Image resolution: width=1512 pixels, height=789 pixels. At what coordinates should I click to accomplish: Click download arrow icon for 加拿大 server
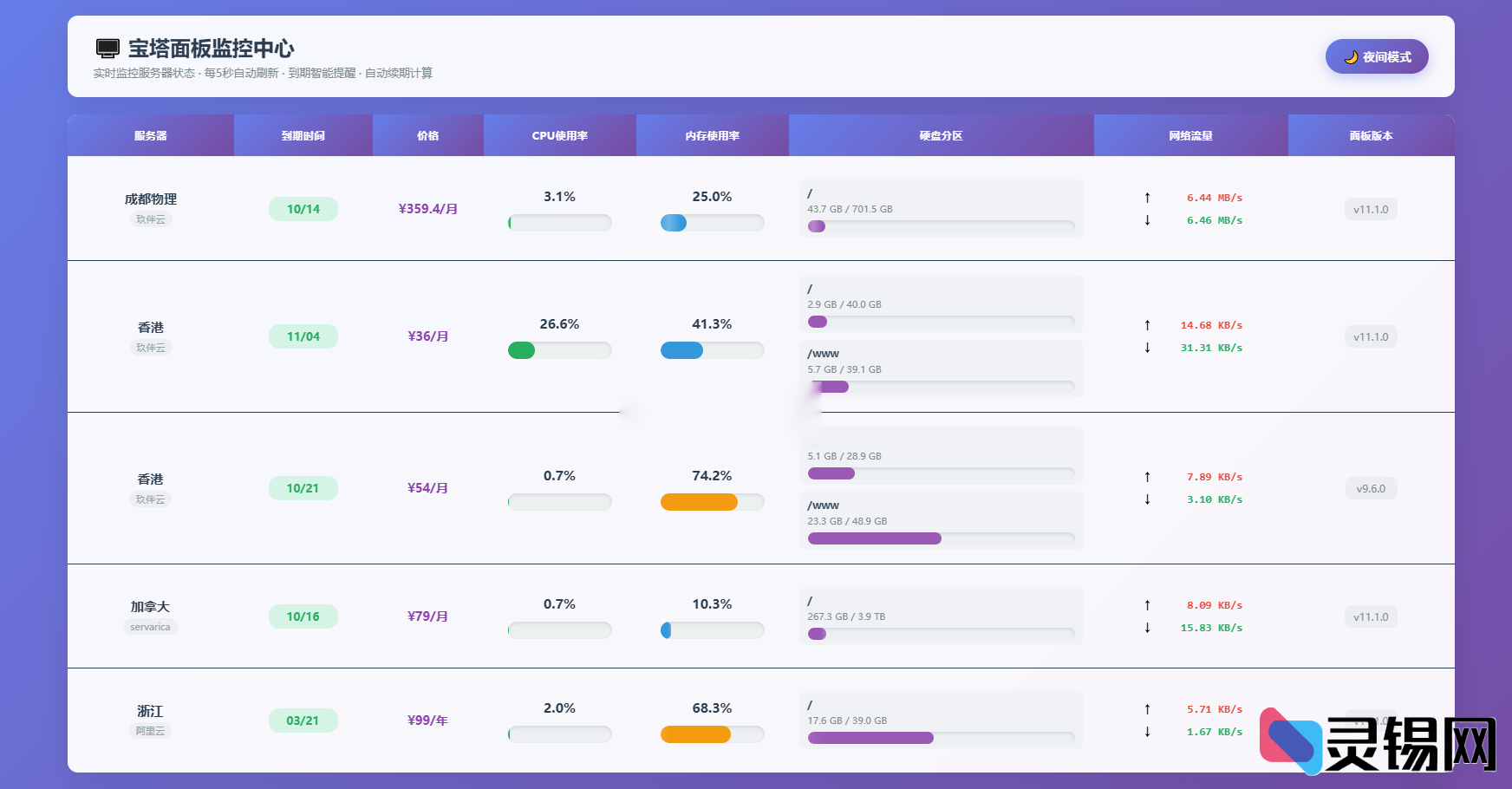(x=1147, y=628)
